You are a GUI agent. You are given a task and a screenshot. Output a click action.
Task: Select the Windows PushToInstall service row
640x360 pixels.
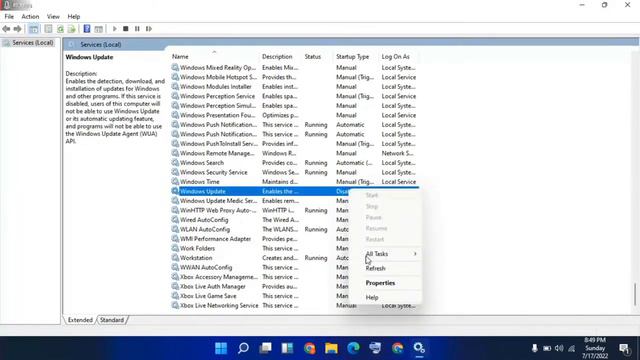pyautogui.click(x=294, y=144)
